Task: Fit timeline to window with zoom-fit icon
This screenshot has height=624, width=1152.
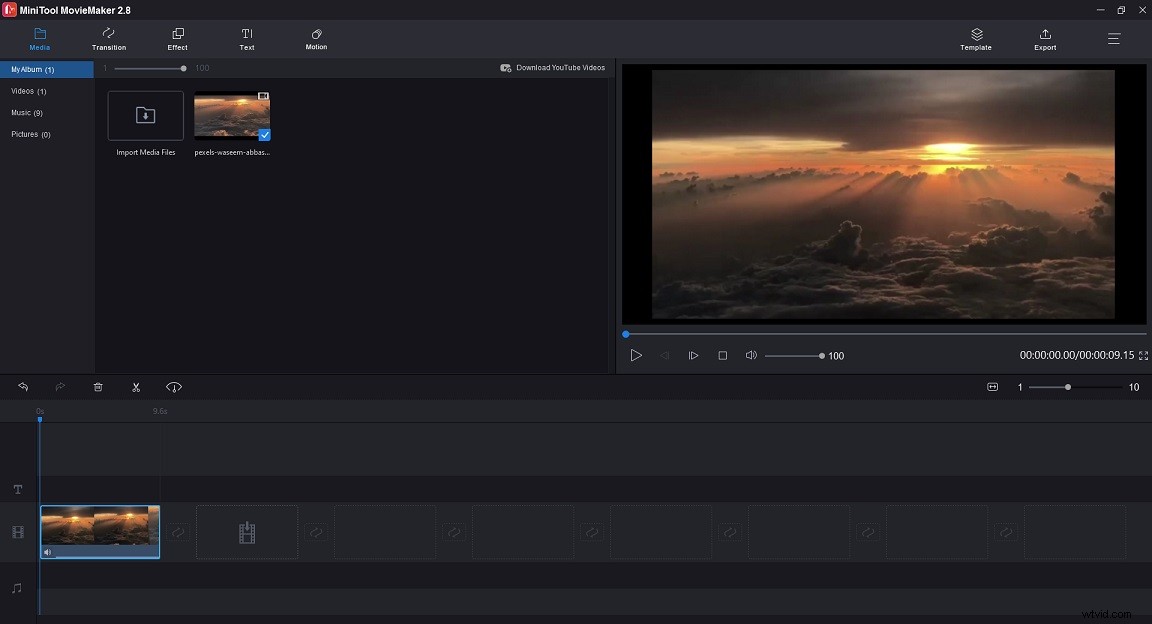Action: click(992, 387)
